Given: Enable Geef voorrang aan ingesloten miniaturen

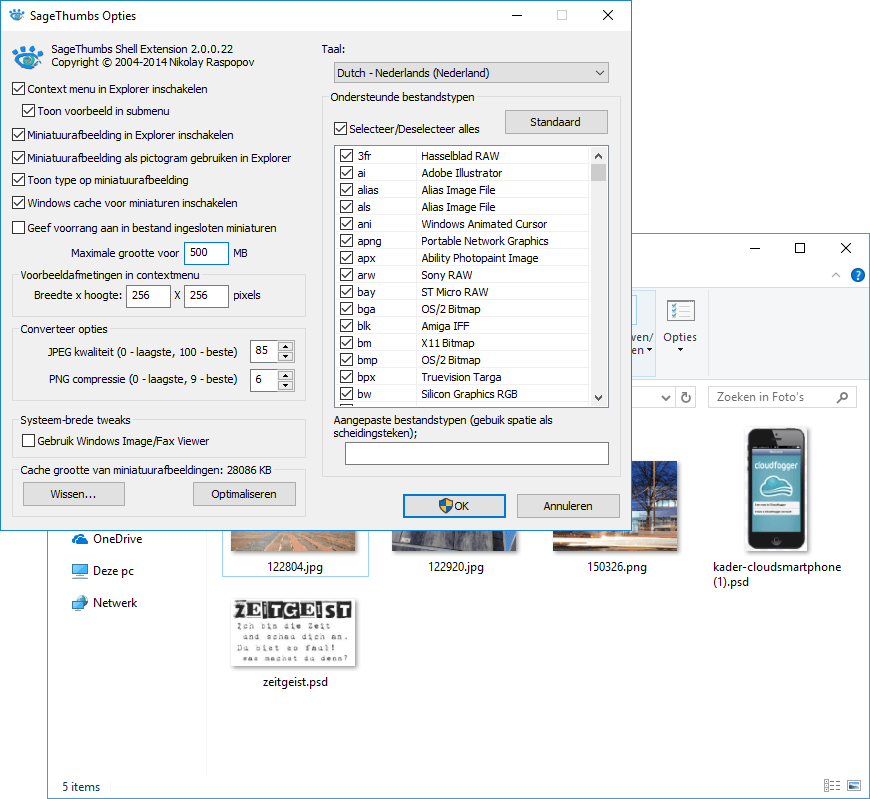Looking at the screenshot, I should coord(18,227).
